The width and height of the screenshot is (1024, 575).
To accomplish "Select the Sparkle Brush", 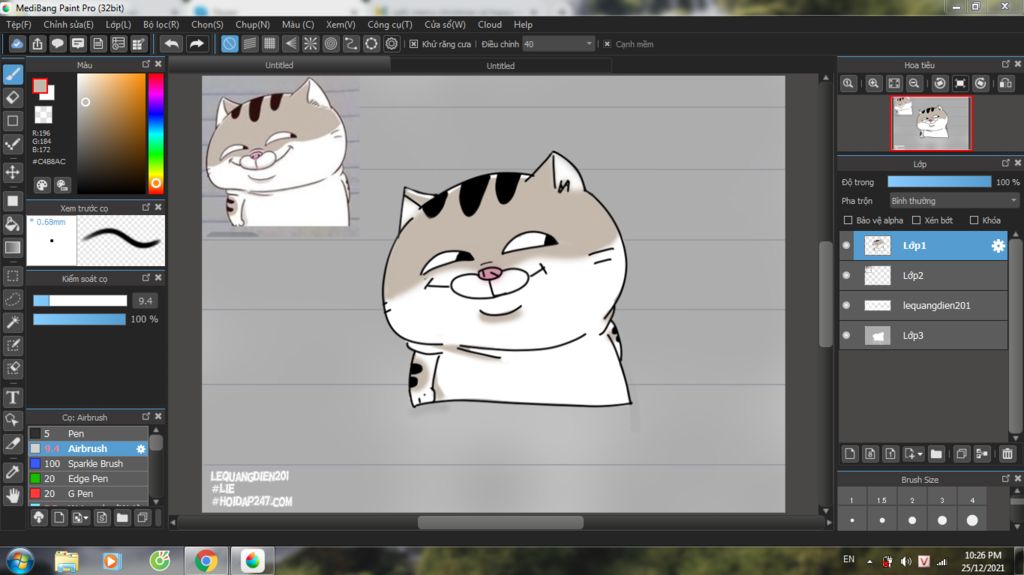I will point(88,463).
